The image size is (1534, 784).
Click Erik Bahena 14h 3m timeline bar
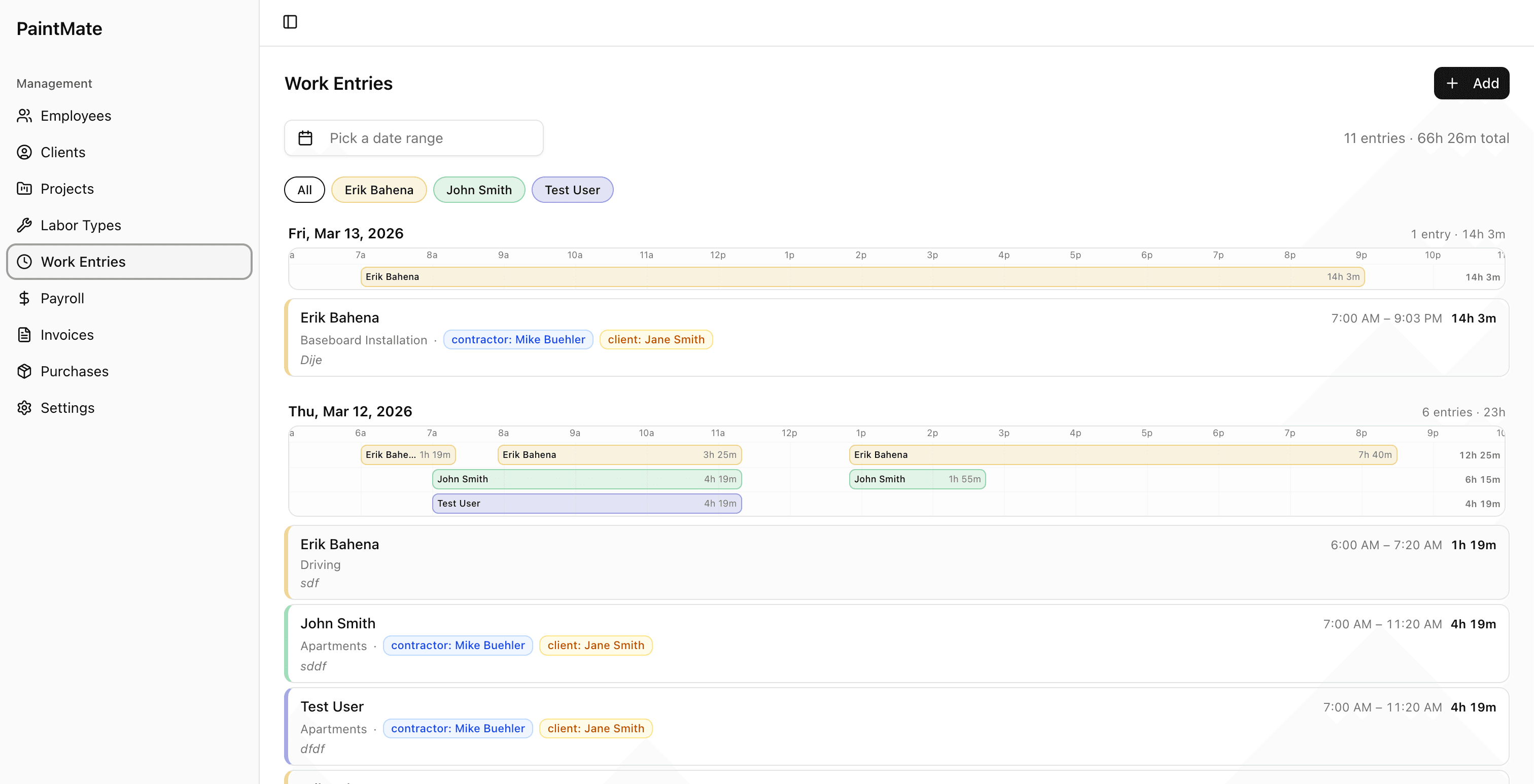[x=862, y=277]
